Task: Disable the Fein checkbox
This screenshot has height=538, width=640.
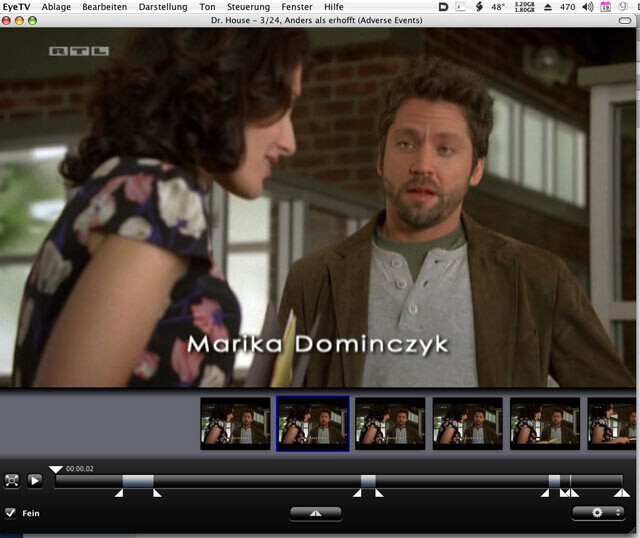Action: click(x=10, y=513)
